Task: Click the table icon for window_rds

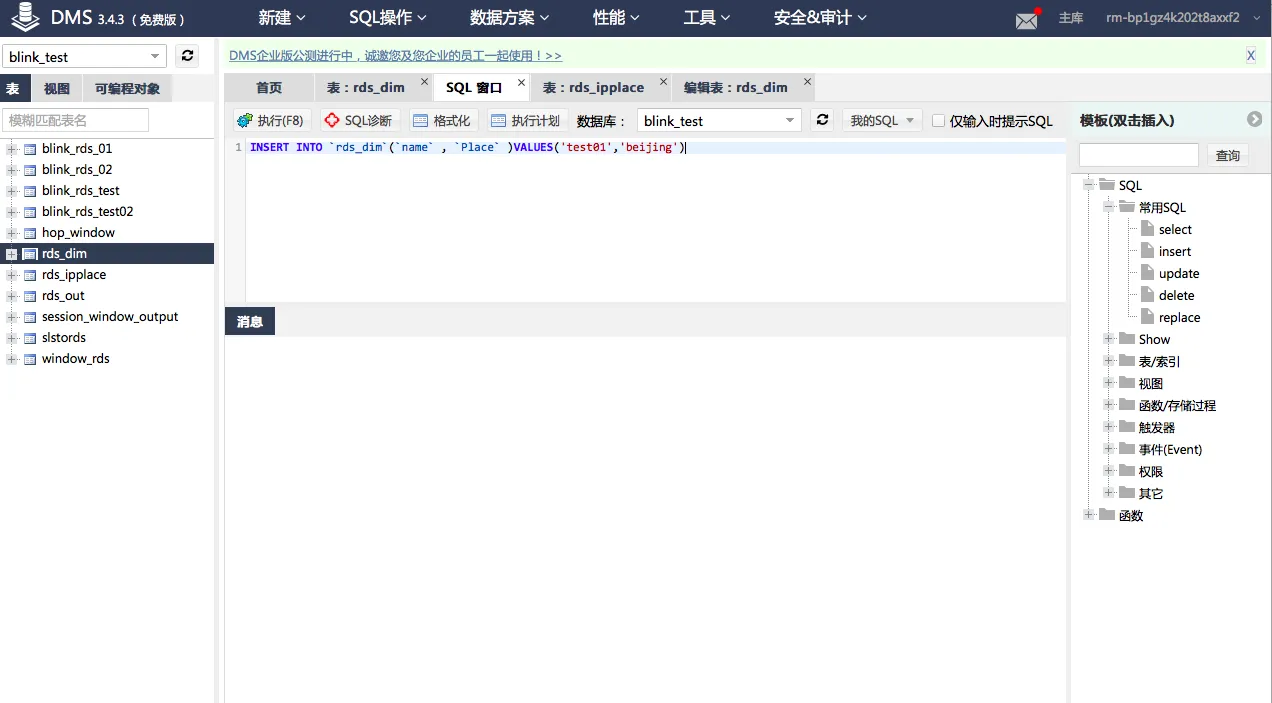Action: tap(30, 359)
